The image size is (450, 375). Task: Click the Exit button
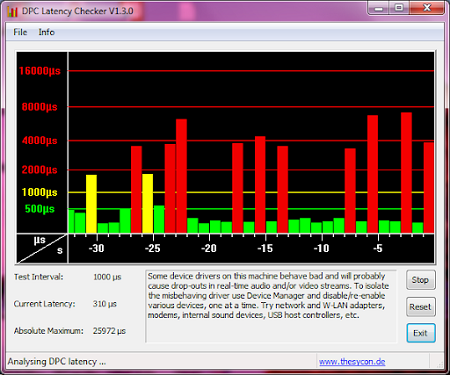click(421, 333)
